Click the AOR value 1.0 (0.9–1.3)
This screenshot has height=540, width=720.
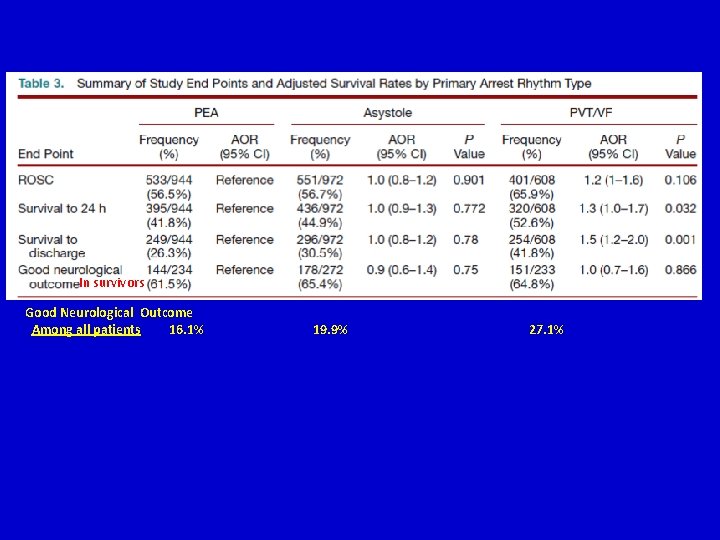pos(402,208)
